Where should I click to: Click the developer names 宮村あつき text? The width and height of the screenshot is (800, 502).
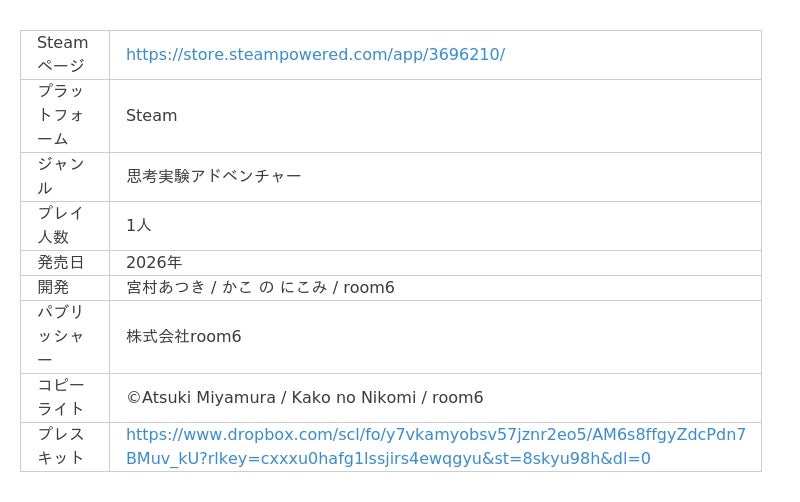(166, 287)
